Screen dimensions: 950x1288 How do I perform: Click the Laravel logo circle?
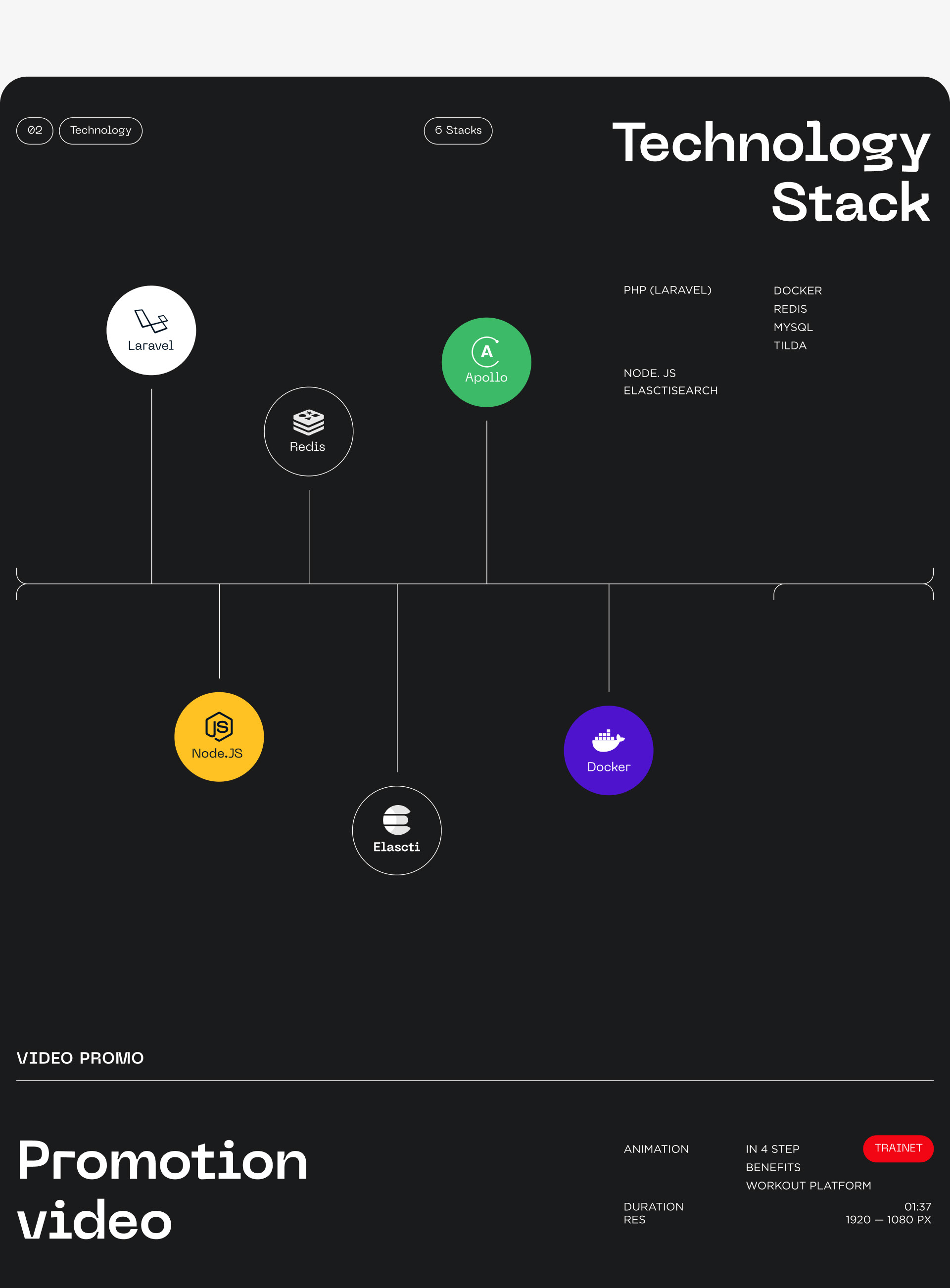151,330
